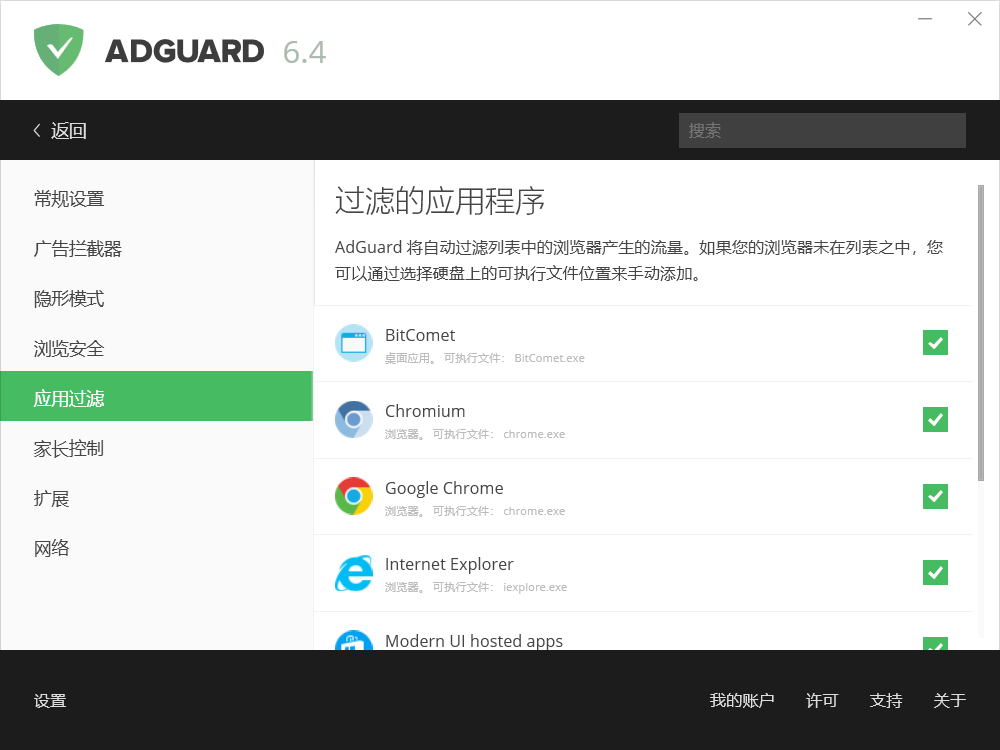Click the 许可 footer link

(x=821, y=700)
